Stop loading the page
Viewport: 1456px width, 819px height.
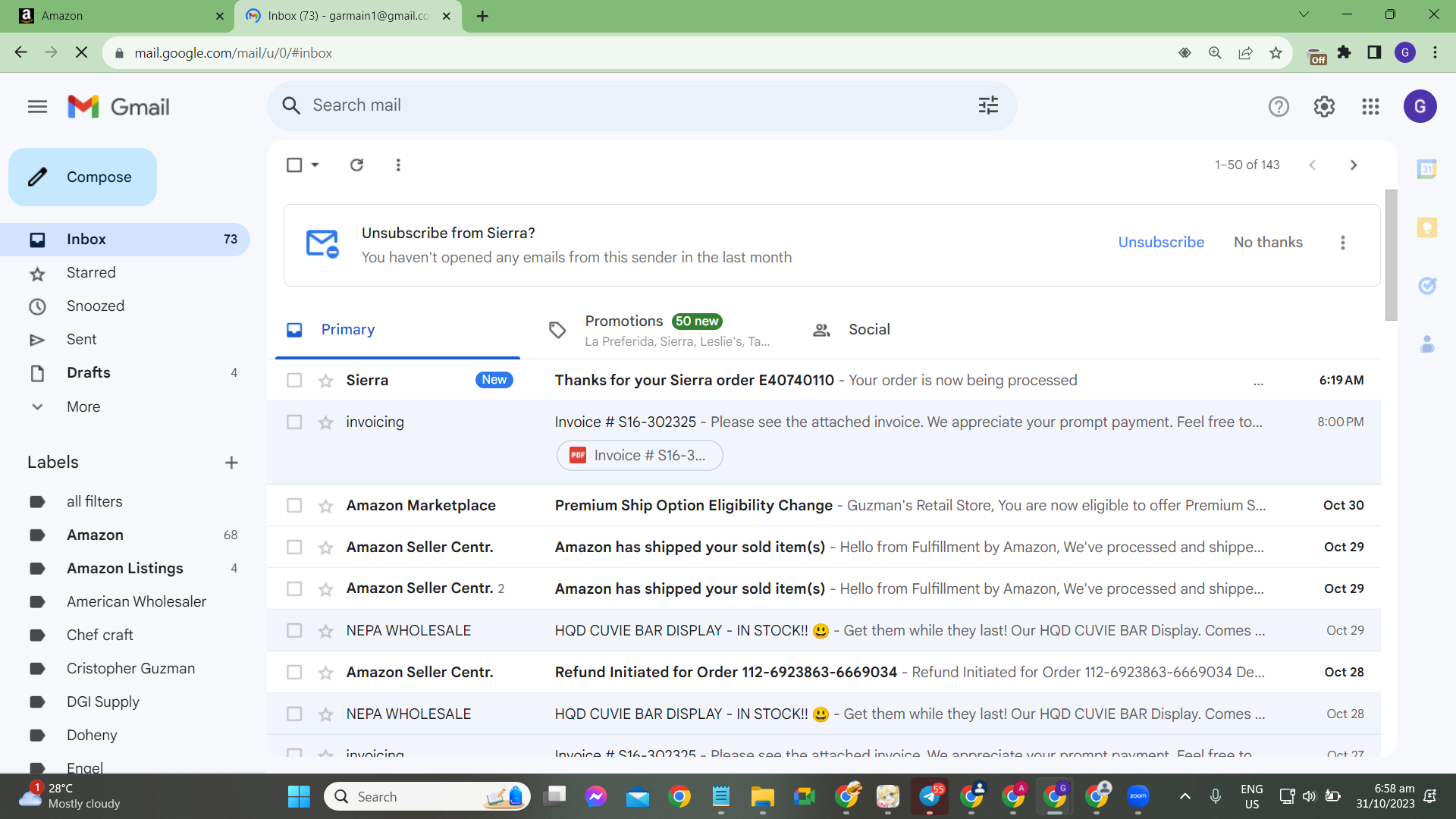pyautogui.click(x=82, y=52)
